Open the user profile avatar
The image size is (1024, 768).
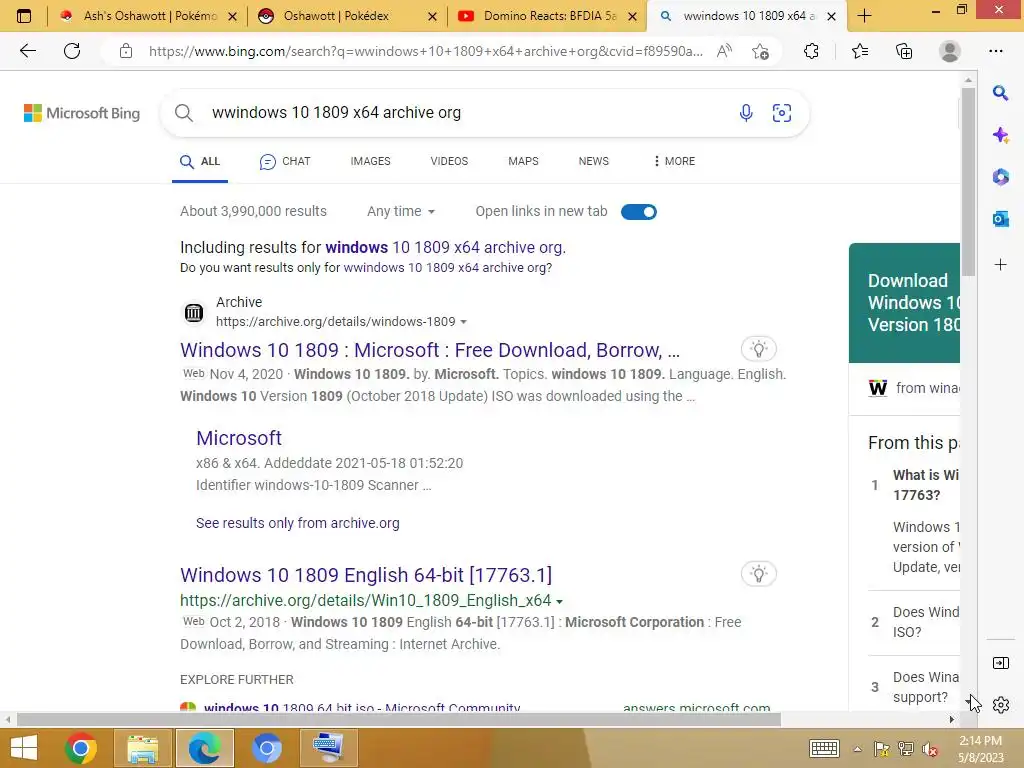[x=950, y=51]
